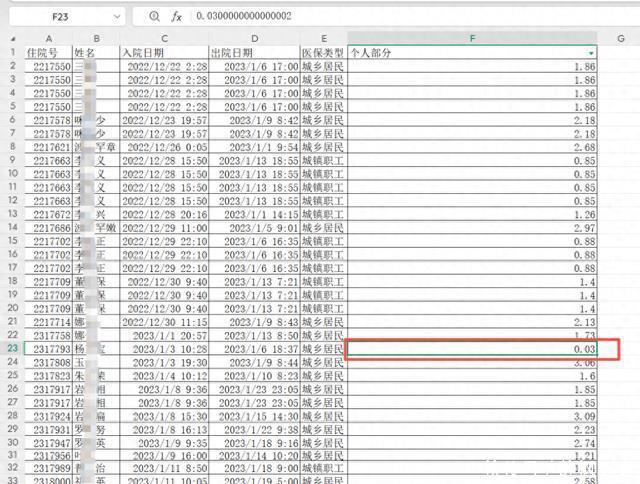Image resolution: width=640 pixels, height=484 pixels.
Task: Open the Name Box dropdown arrow
Action: pyautogui.click(x=117, y=17)
